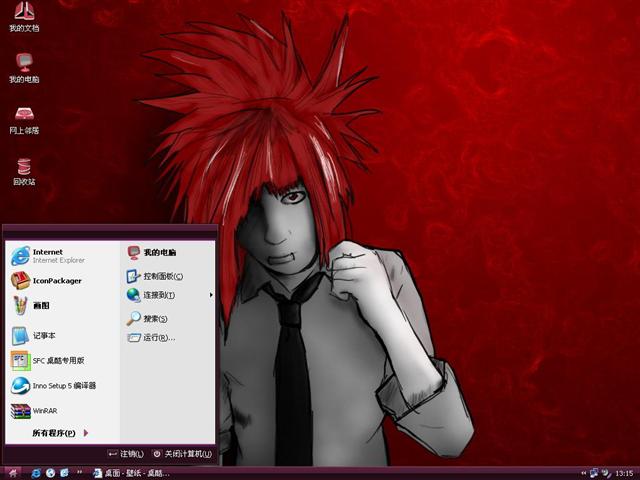Viewport: 640px width, 480px height.
Task: Click the third quick launch icon
Action: pyautogui.click(x=64, y=473)
